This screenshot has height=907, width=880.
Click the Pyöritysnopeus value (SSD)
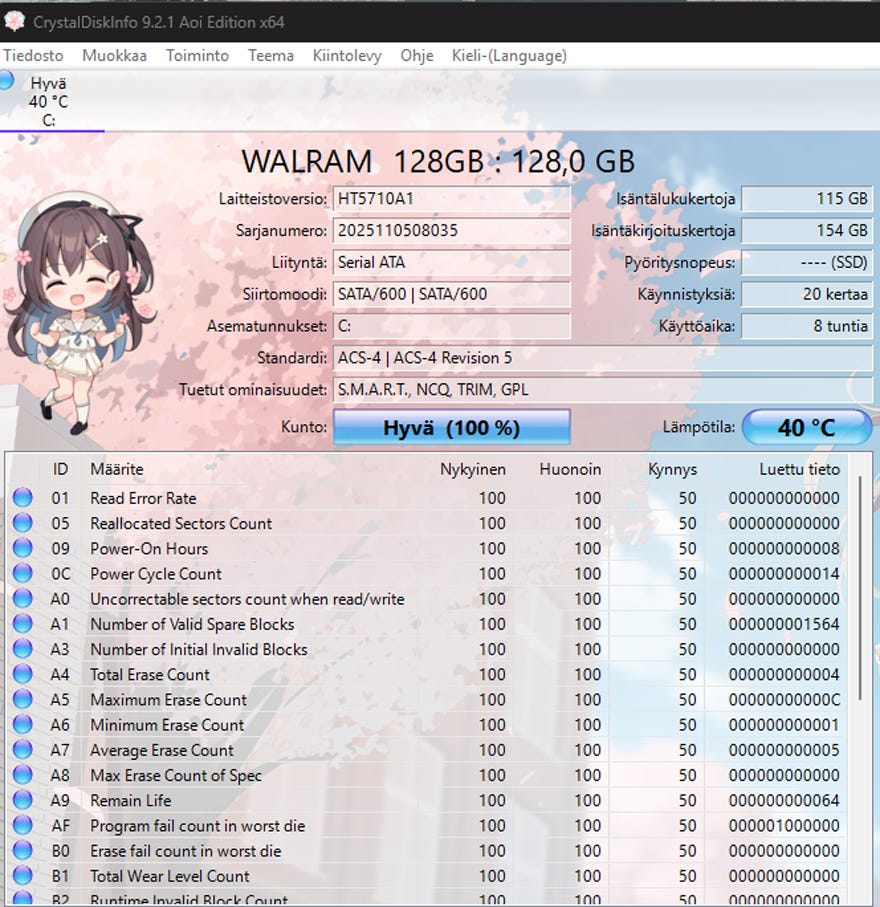[807, 263]
